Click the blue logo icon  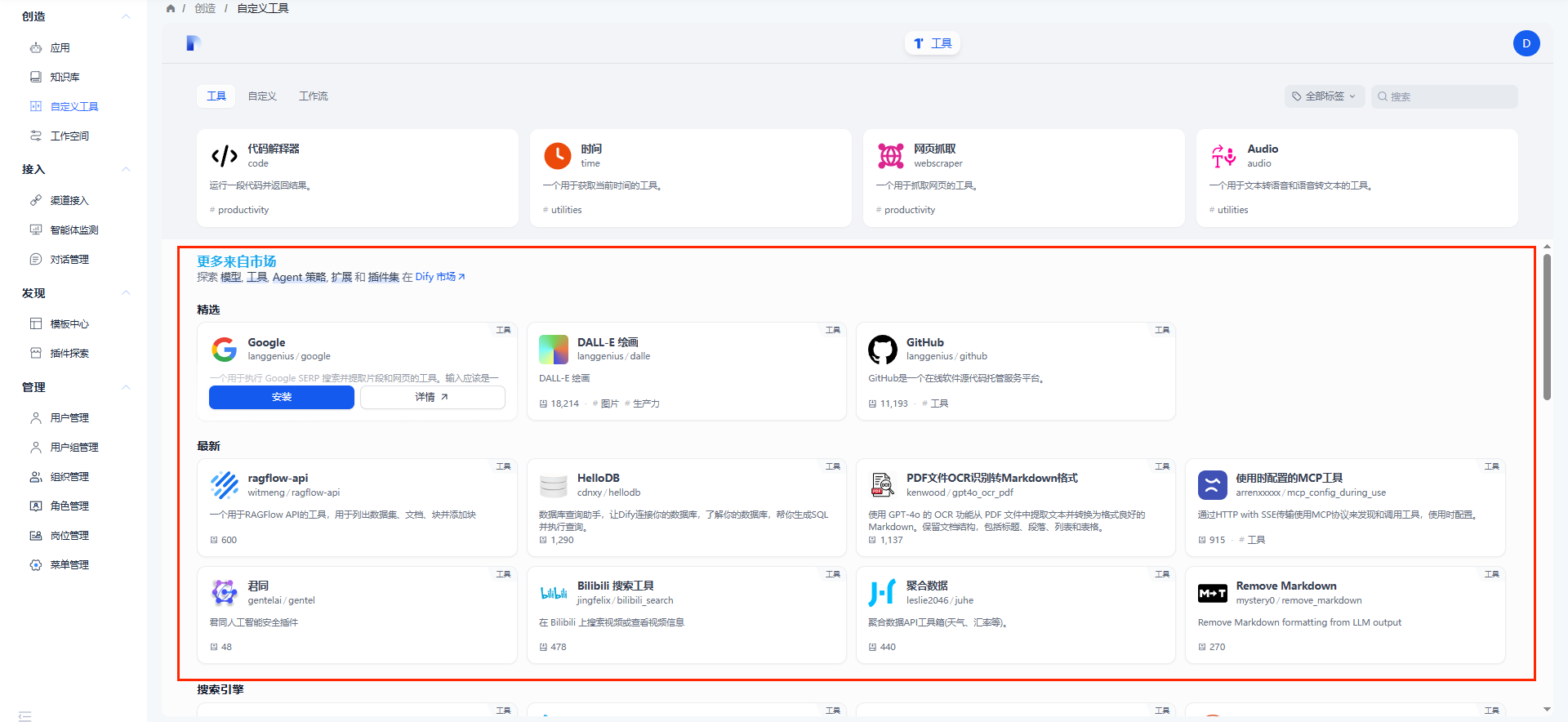click(193, 43)
